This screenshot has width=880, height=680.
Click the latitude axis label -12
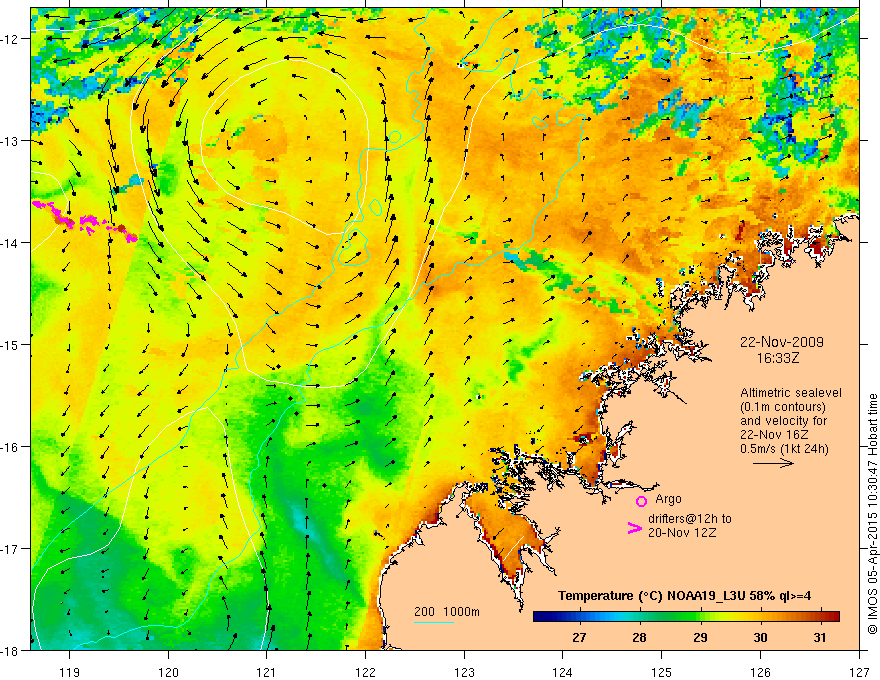point(11,39)
